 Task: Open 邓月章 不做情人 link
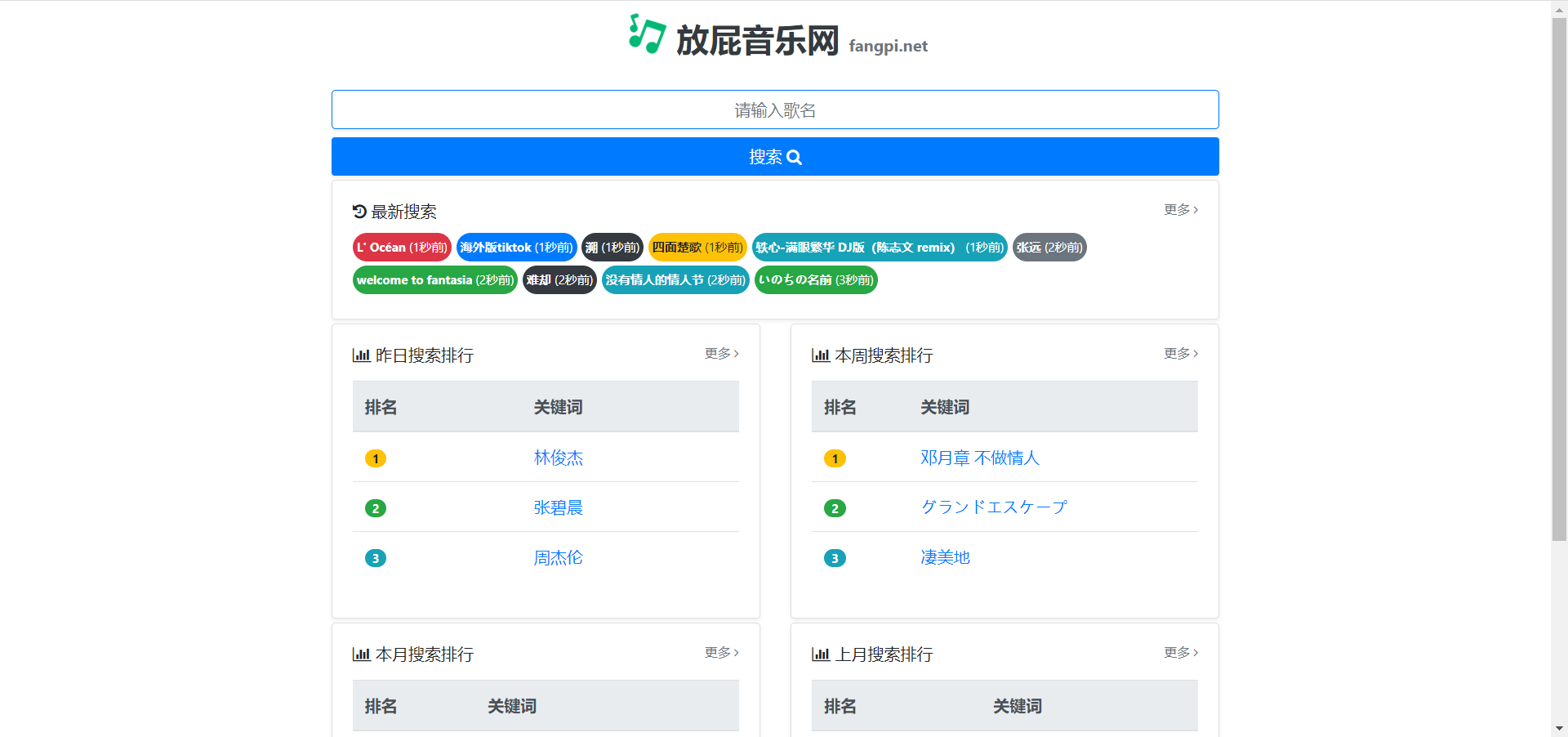(979, 458)
